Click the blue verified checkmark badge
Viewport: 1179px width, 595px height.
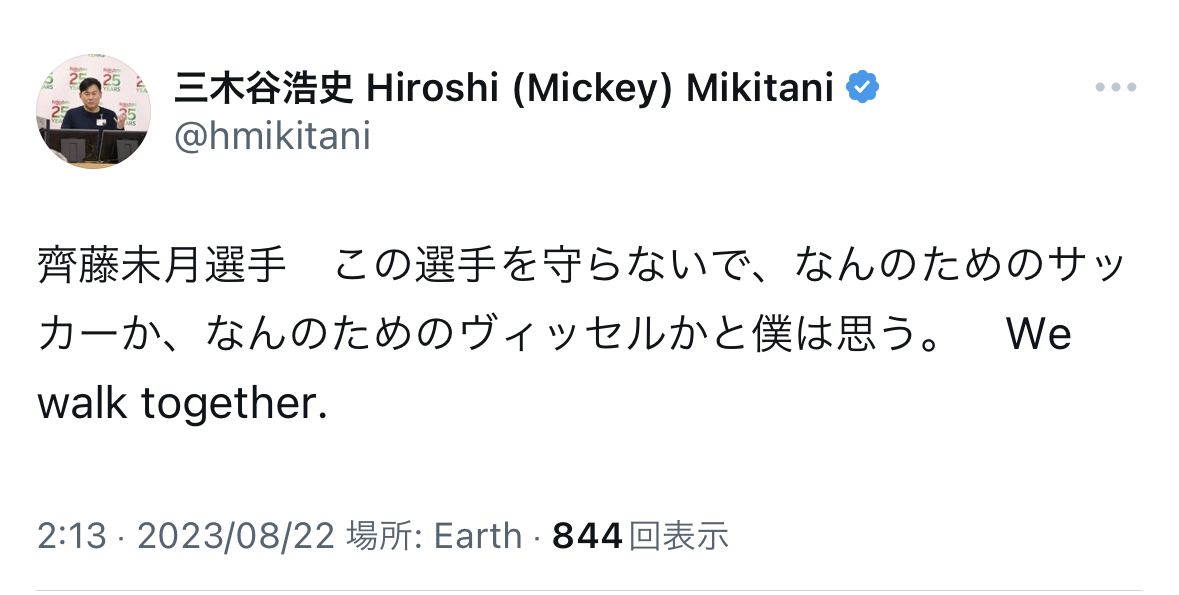click(x=863, y=88)
